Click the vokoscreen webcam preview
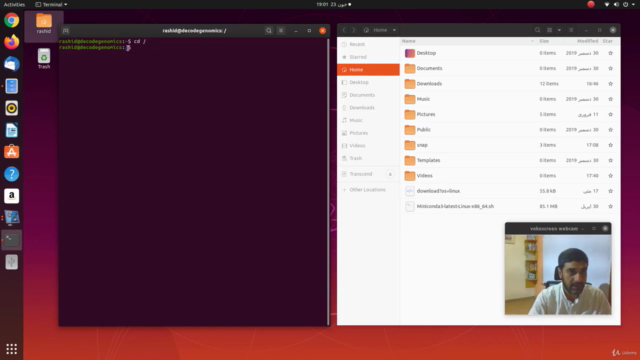The width and height of the screenshot is (640, 360). pyautogui.click(x=558, y=275)
